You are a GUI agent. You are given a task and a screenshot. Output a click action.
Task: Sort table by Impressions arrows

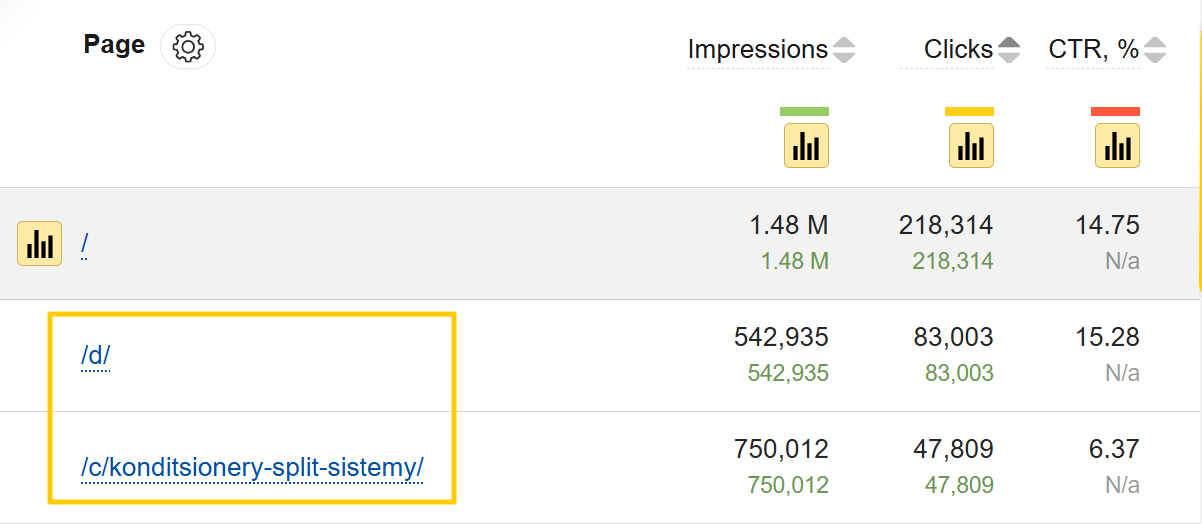click(x=844, y=49)
